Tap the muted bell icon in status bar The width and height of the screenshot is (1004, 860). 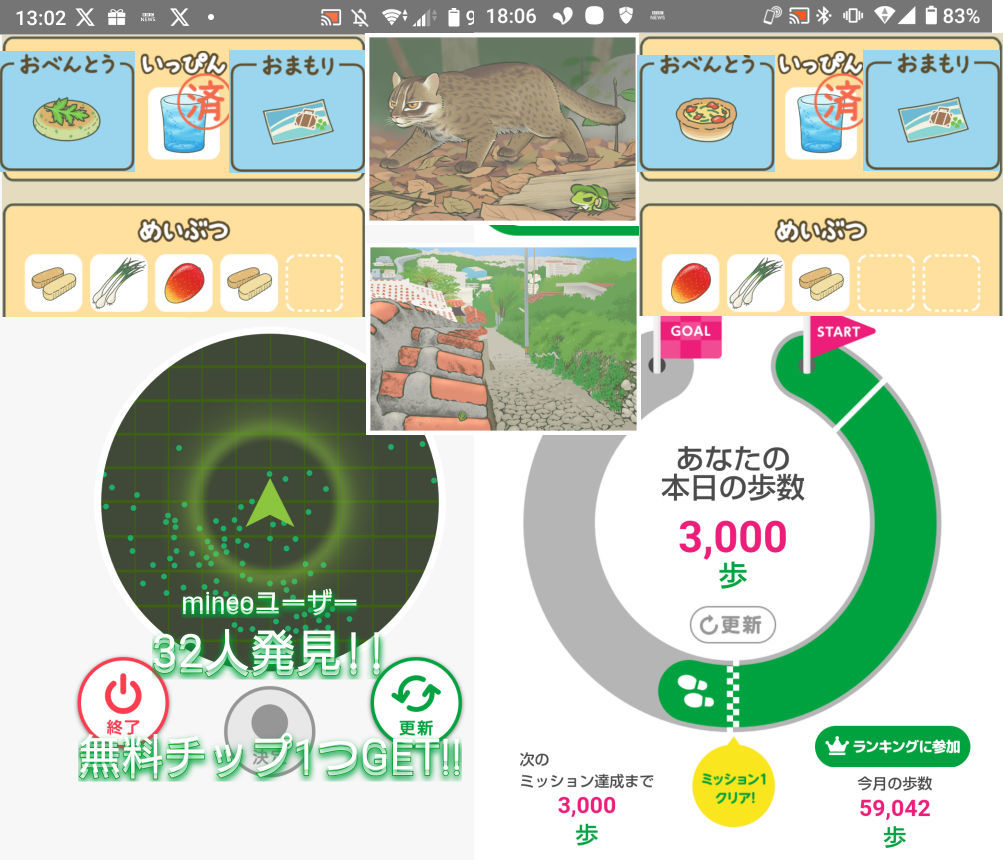coord(360,17)
